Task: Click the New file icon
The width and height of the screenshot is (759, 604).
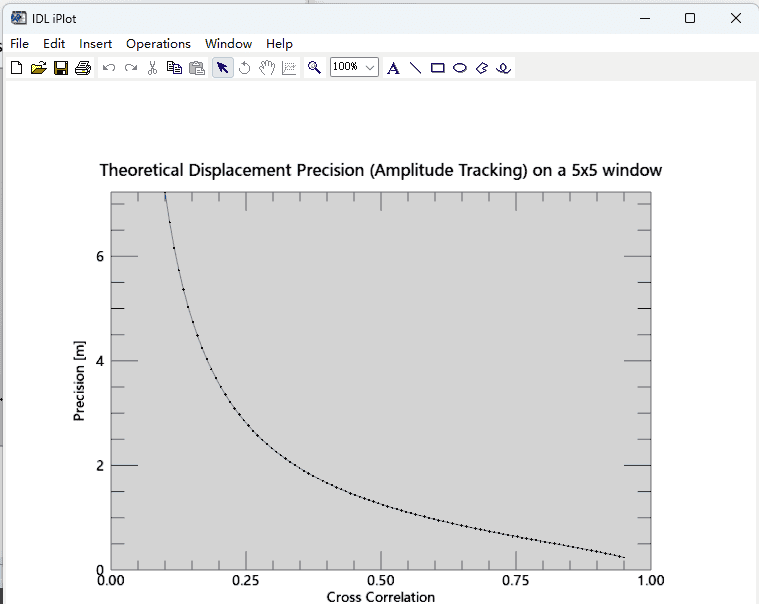Action: [16, 68]
